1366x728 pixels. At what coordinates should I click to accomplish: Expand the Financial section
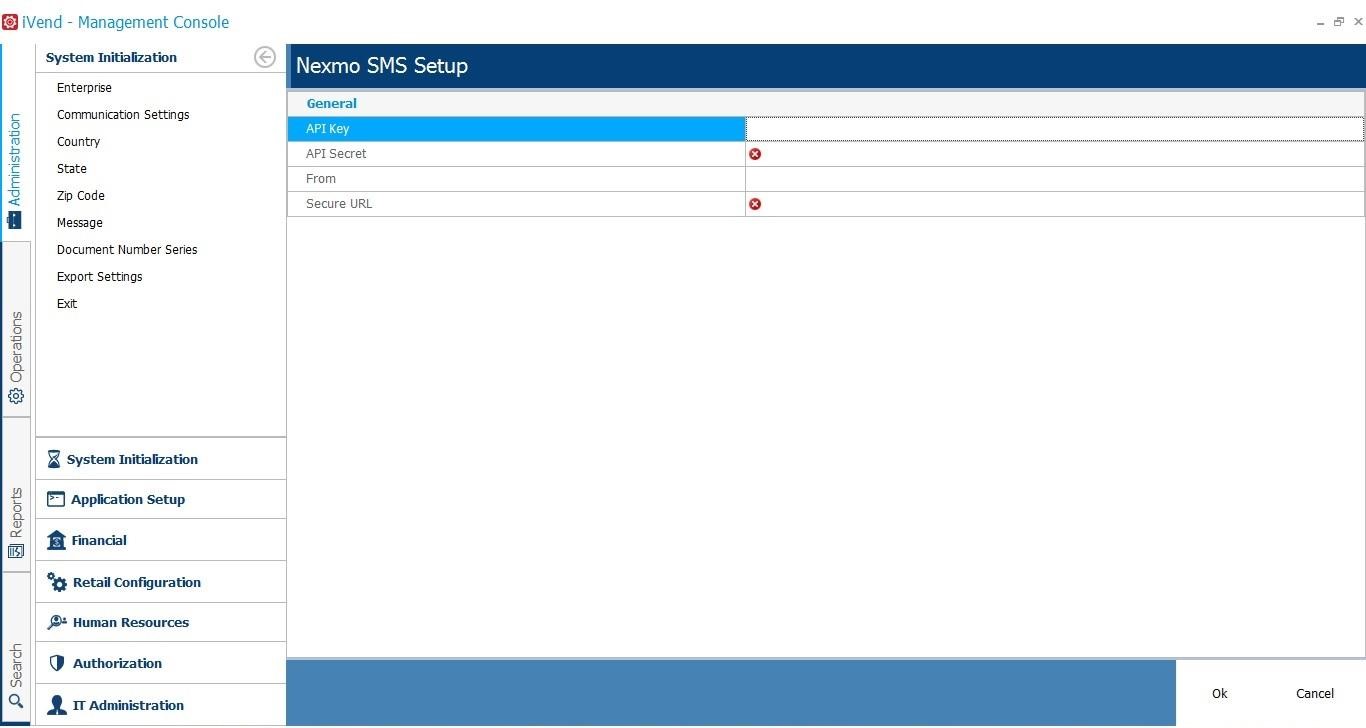point(161,540)
